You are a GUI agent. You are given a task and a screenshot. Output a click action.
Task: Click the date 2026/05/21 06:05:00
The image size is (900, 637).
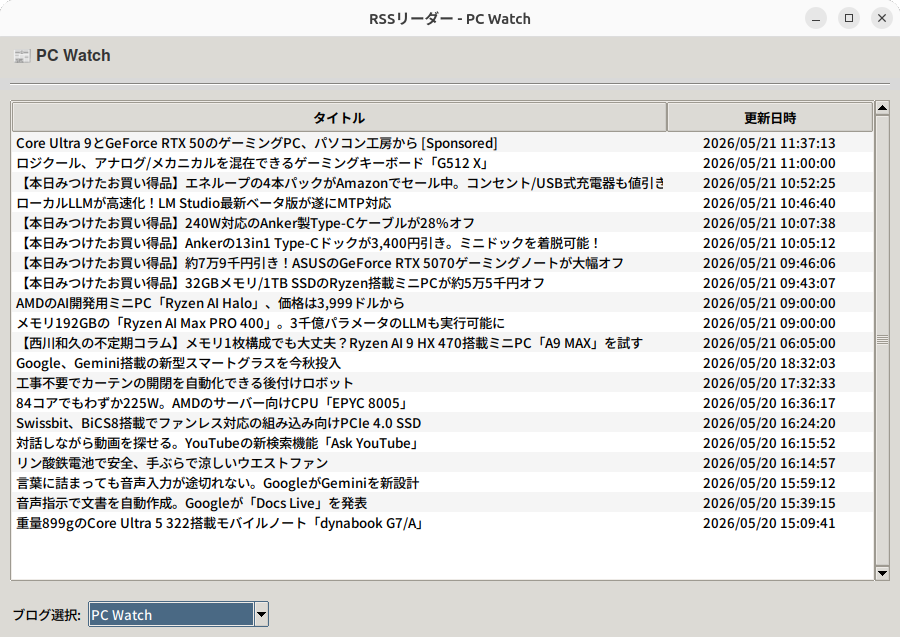tap(769, 343)
